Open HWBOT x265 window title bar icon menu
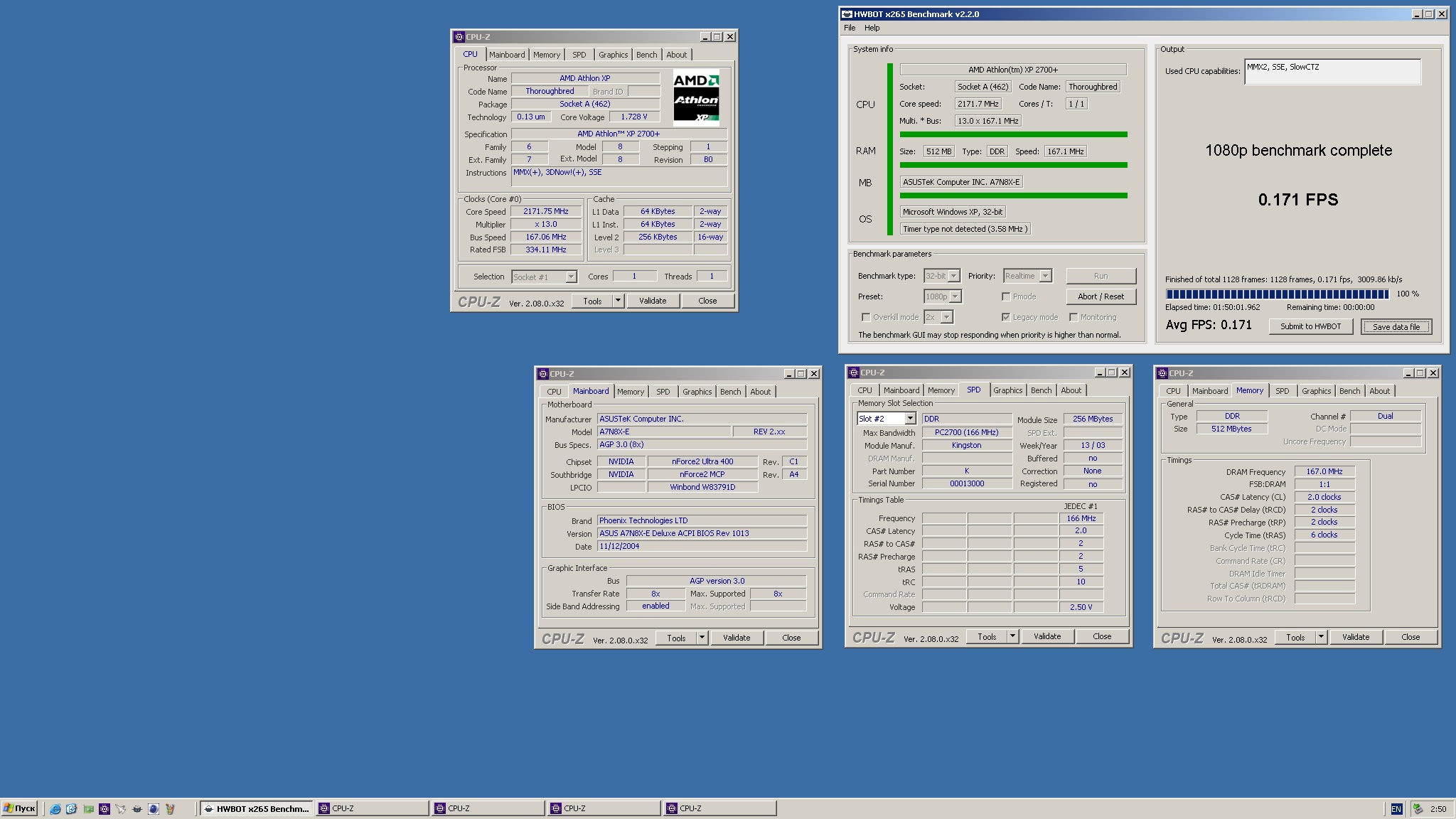The height and width of the screenshot is (819, 1456). tap(847, 14)
